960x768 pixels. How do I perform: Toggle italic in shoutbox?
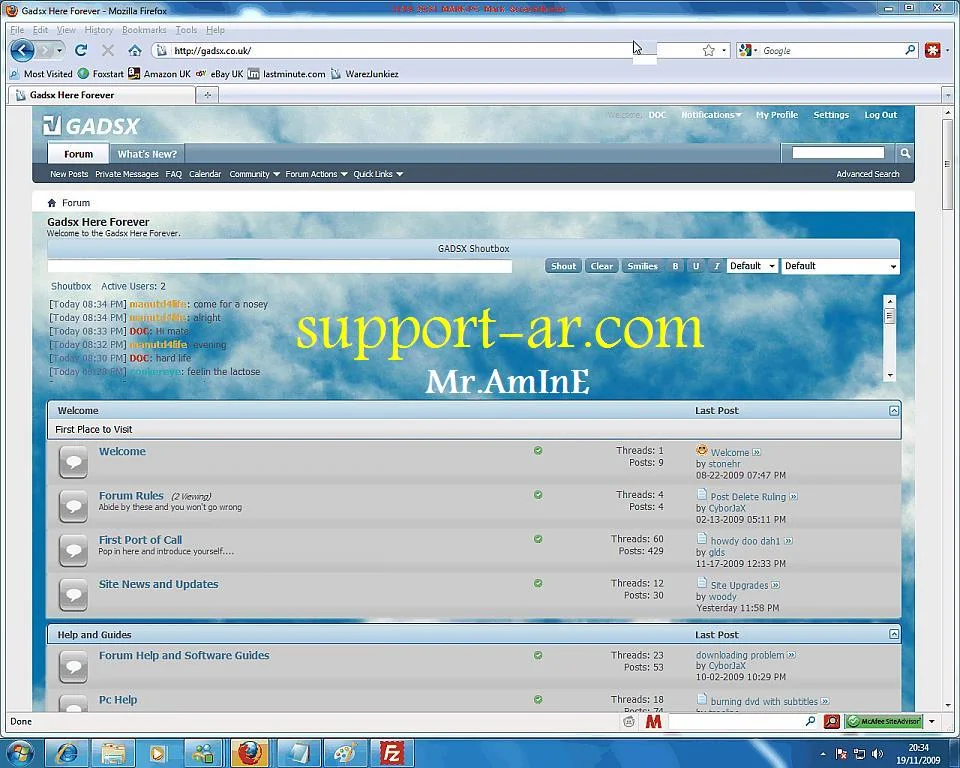[716, 266]
